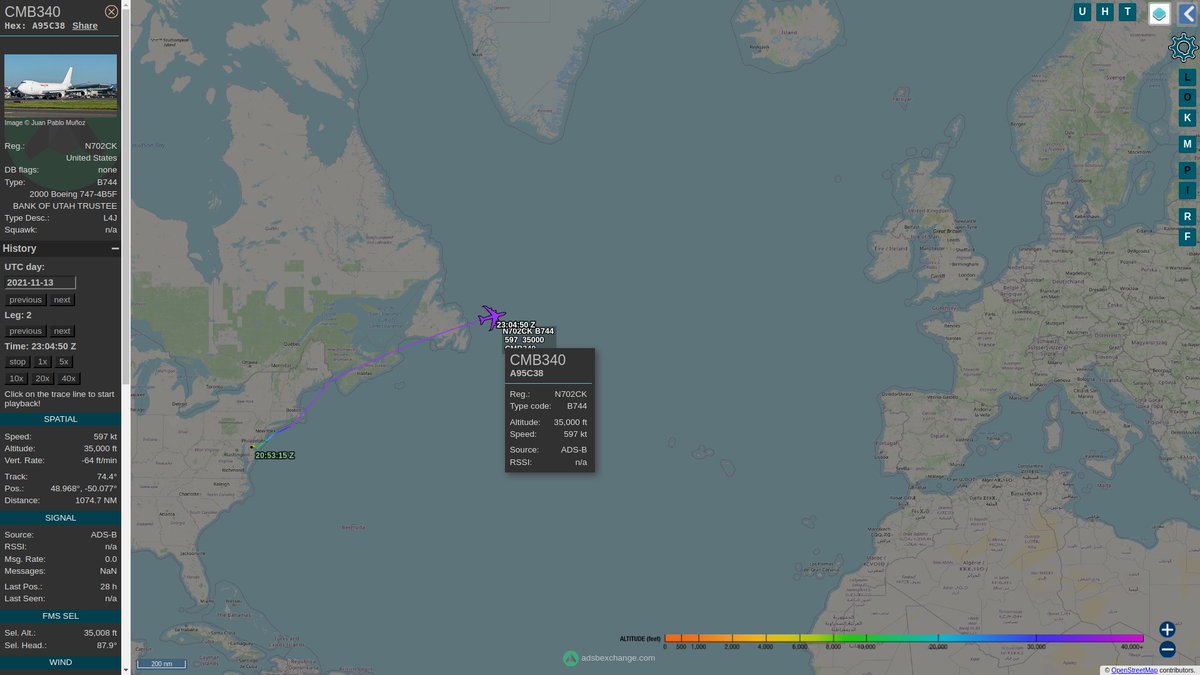Select the next leg button
This screenshot has width=1200, height=675.
62,331
